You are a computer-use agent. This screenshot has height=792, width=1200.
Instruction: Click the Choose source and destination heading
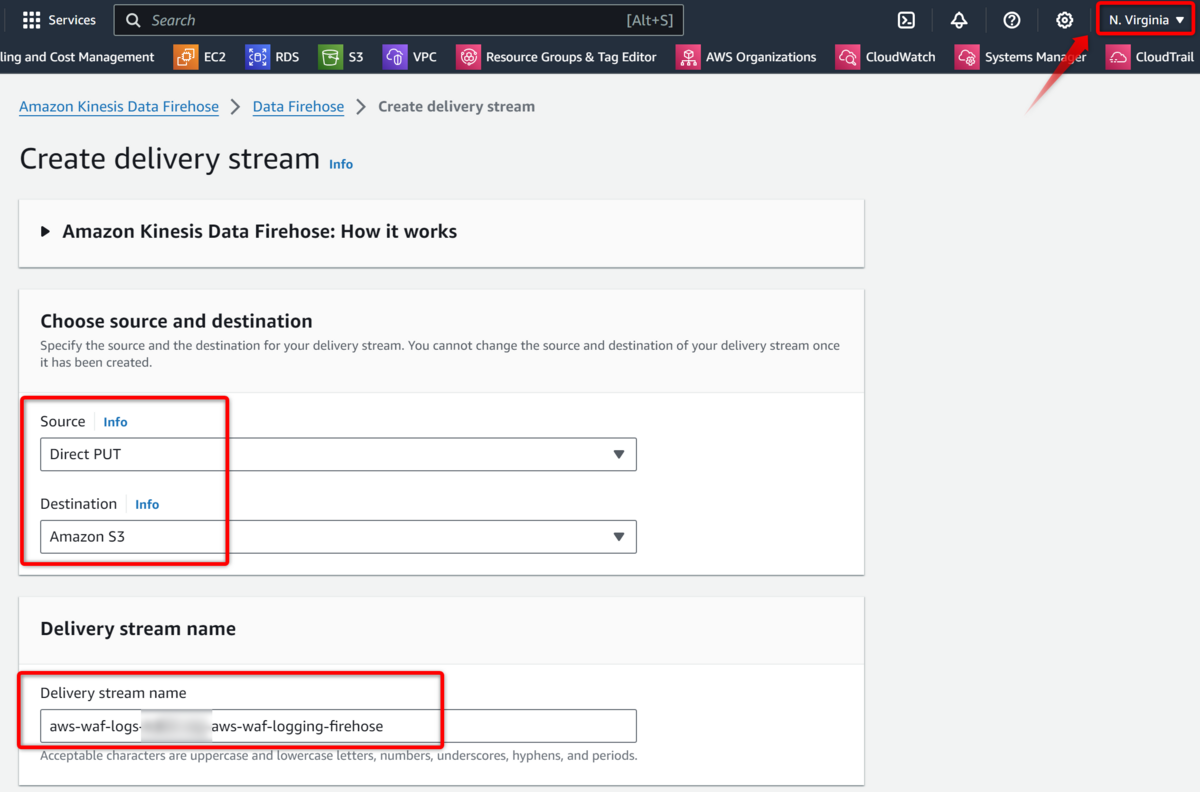coord(176,321)
